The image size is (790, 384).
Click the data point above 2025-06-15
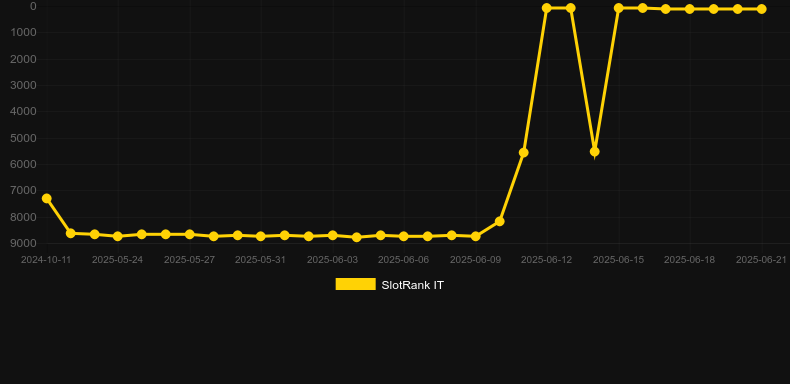pyautogui.click(x=619, y=8)
